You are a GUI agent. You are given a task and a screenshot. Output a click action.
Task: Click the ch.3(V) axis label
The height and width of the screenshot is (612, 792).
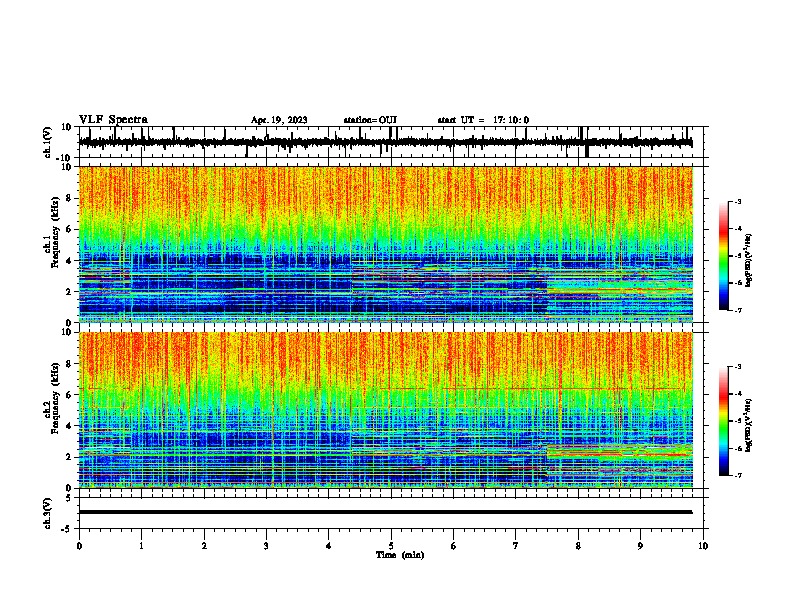point(47,513)
